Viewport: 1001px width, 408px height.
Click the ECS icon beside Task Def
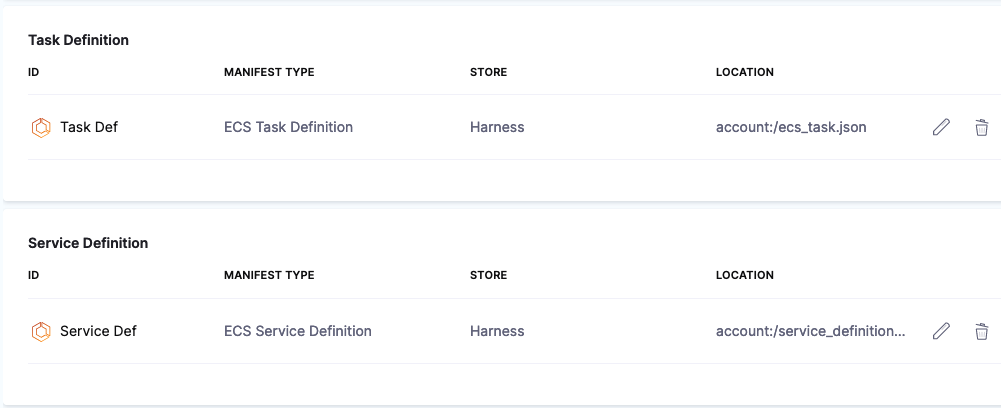pyautogui.click(x=41, y=127)
